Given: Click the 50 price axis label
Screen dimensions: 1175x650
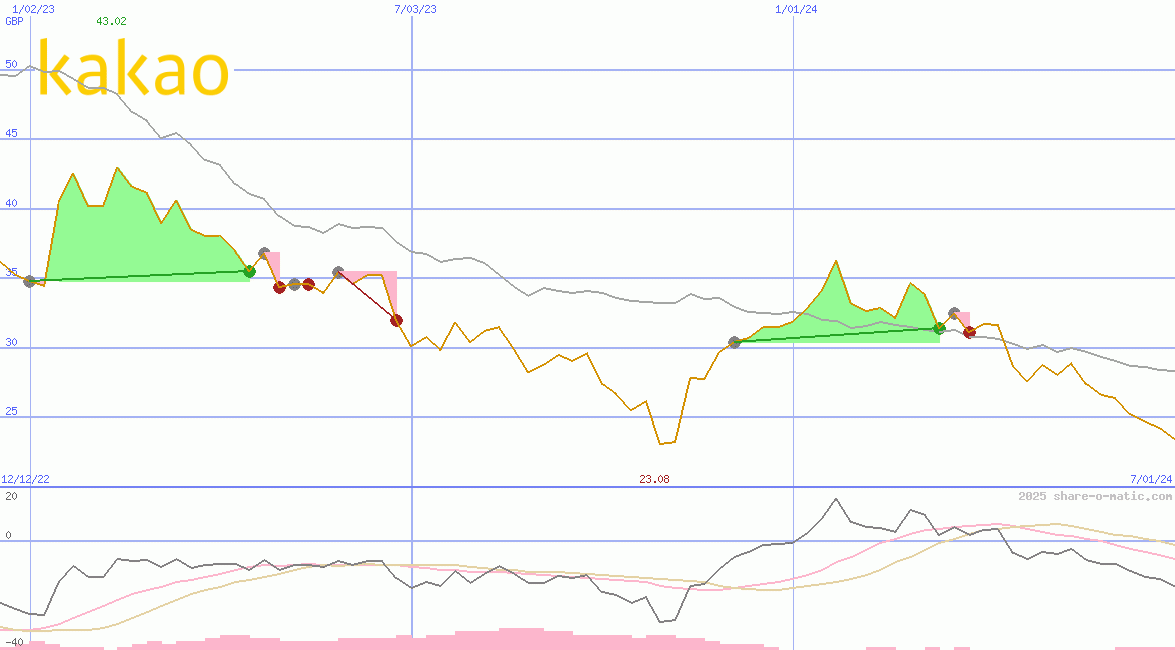Looking at the screenshot, I should 11,64.
